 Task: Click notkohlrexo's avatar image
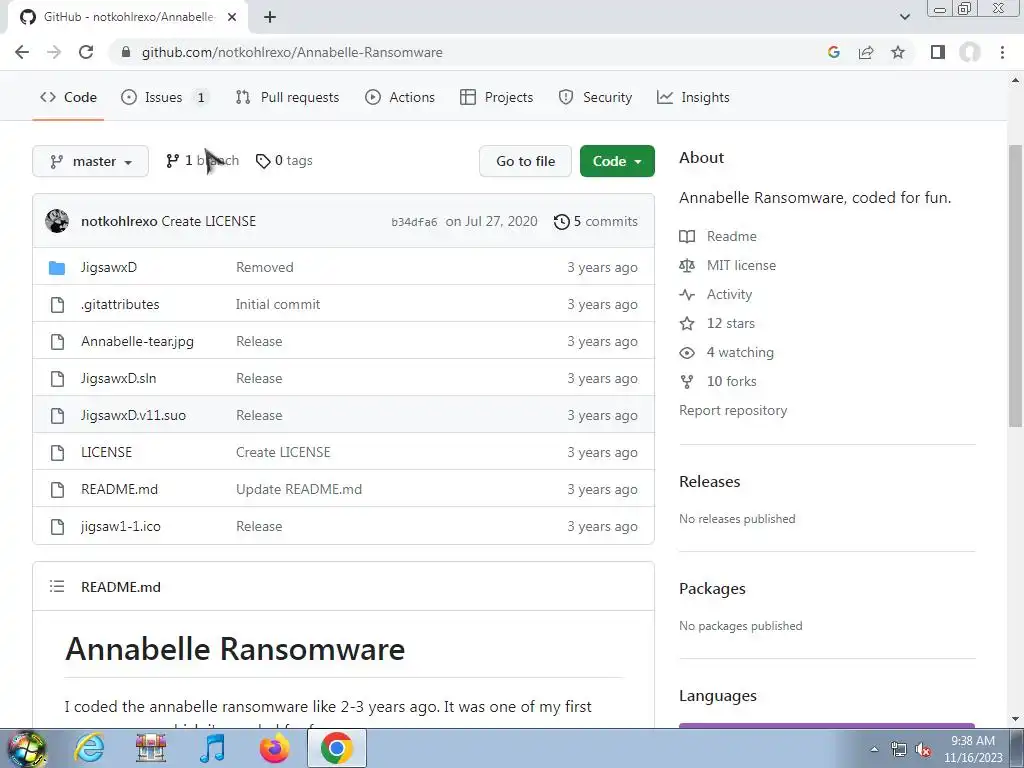[x=57, y=221]
